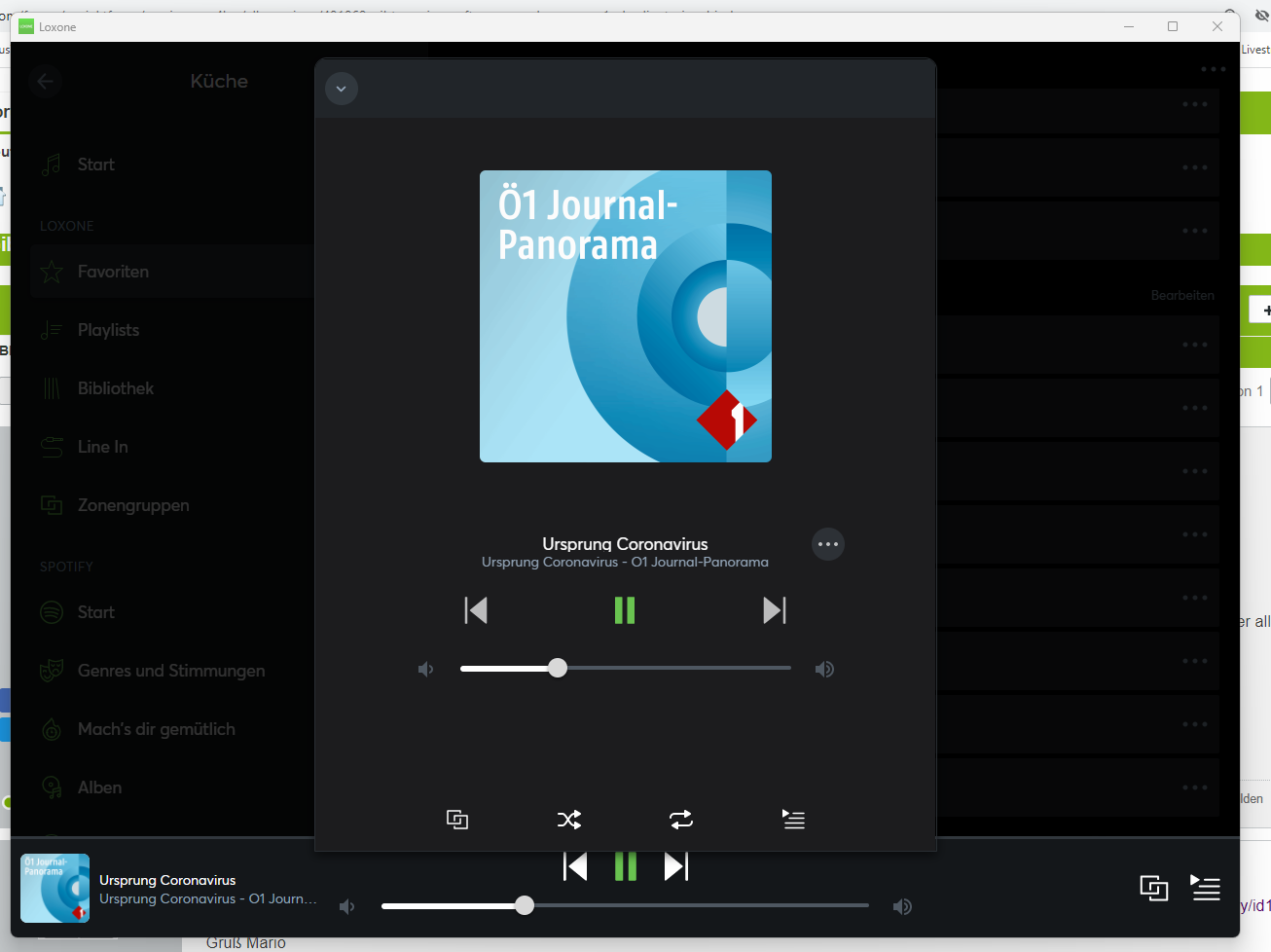This screenshot has width=1271, height=952.
Task: Open the Start entry with music note icon
Action: (x=171, y=165)
